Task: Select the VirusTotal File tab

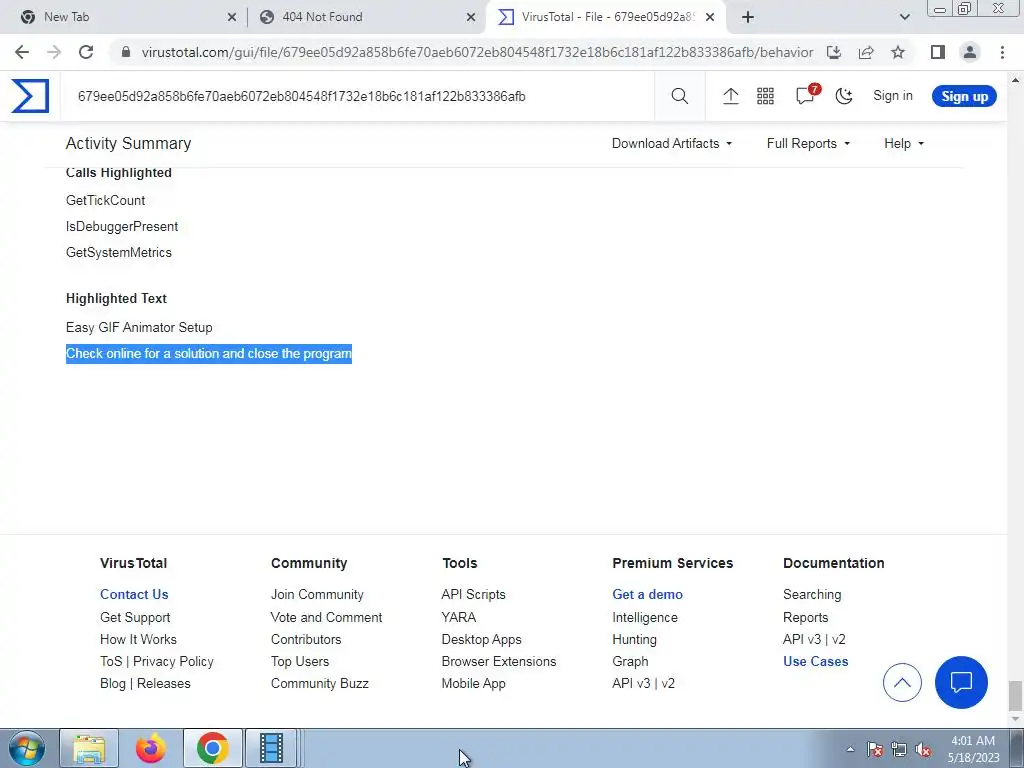Action: 607,17
